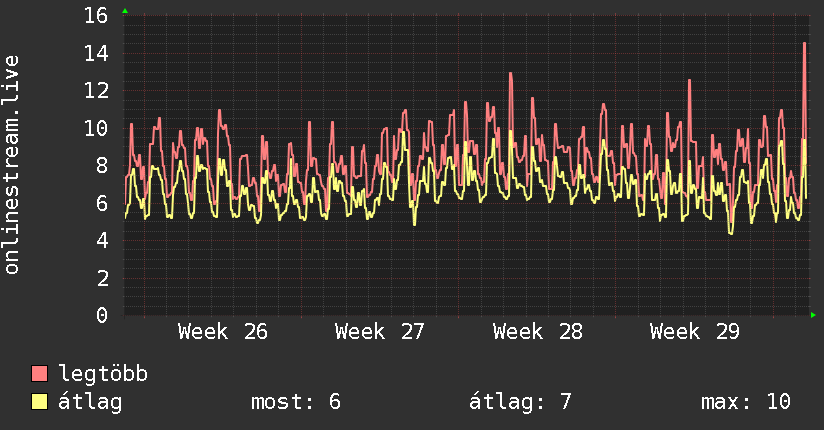Select the átlag legend label
824x430 pixels.
point(90,402)
